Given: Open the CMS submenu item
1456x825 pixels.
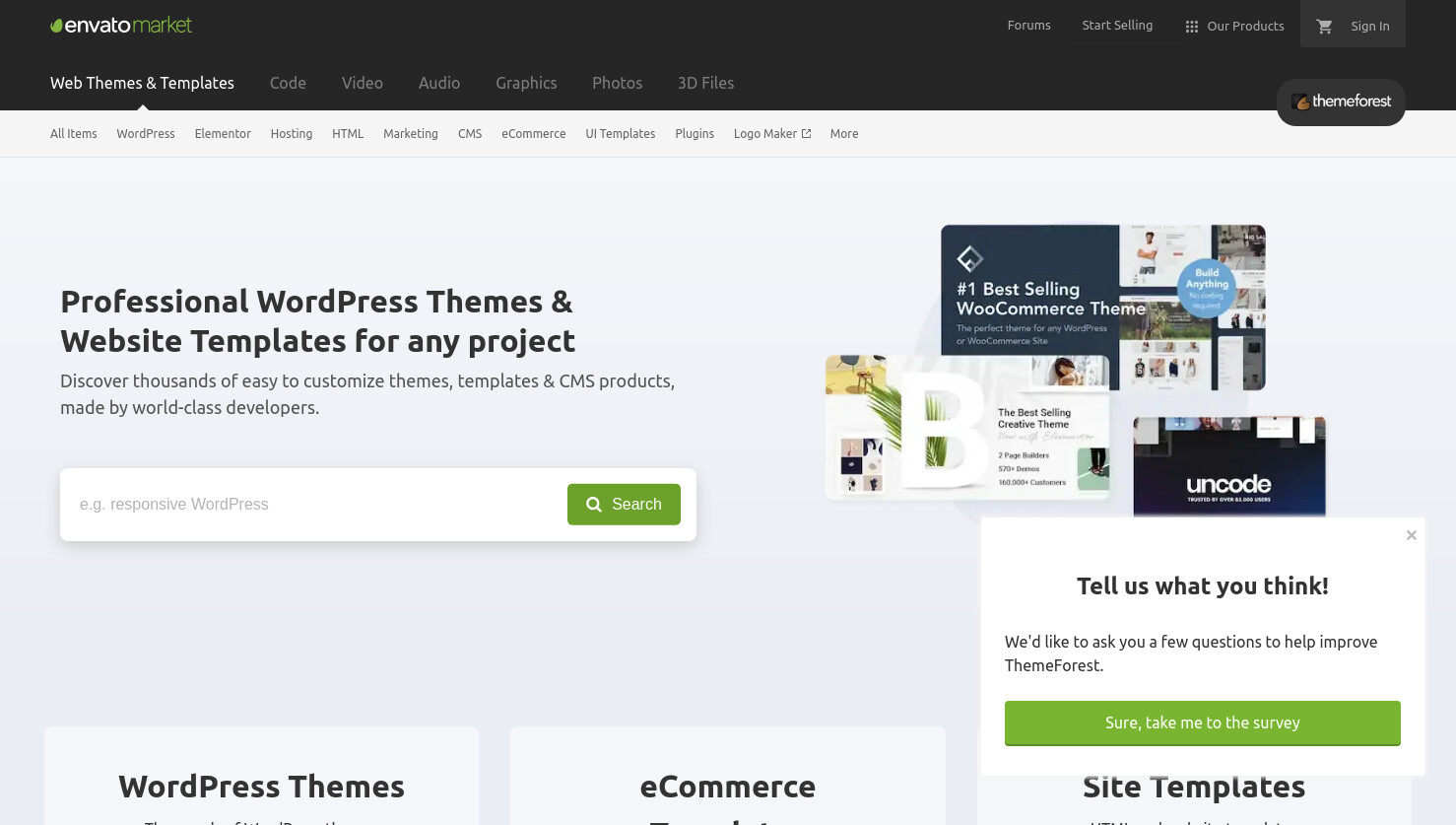Looking at the screenshot, I should tap(470, 134).
